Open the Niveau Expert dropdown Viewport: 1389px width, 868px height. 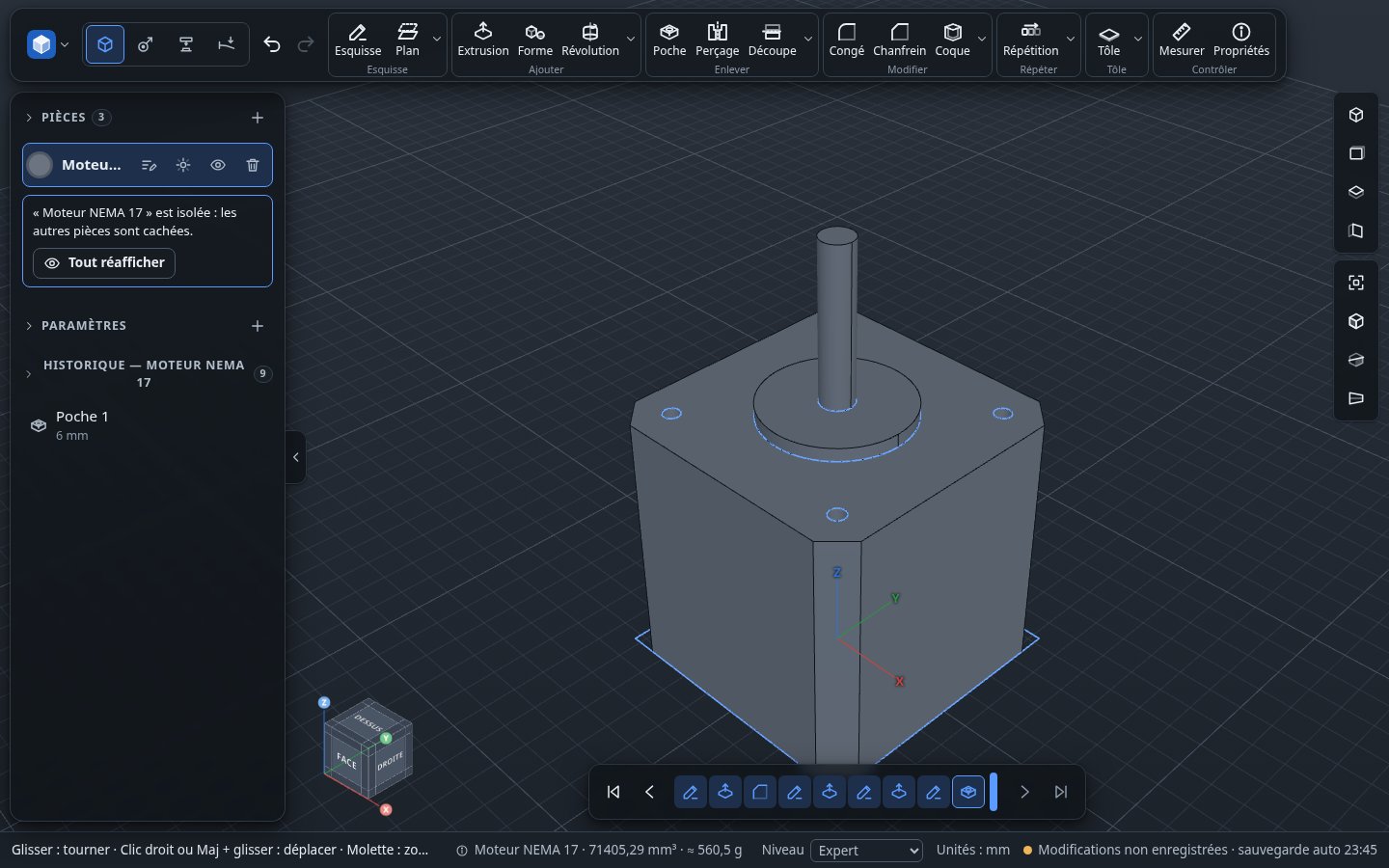(x=867, y=850)
